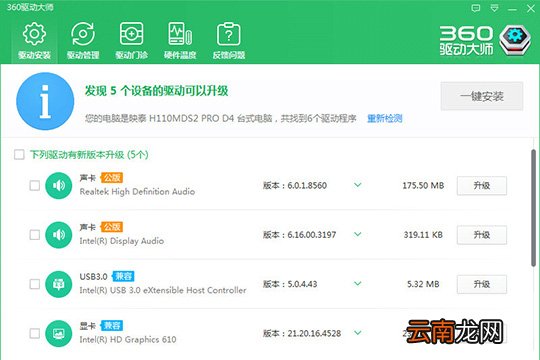Select Intel(R) USB 3.0 eXtensible Host Controller text
The image size is (540, 360).
(x=163, y=290)
